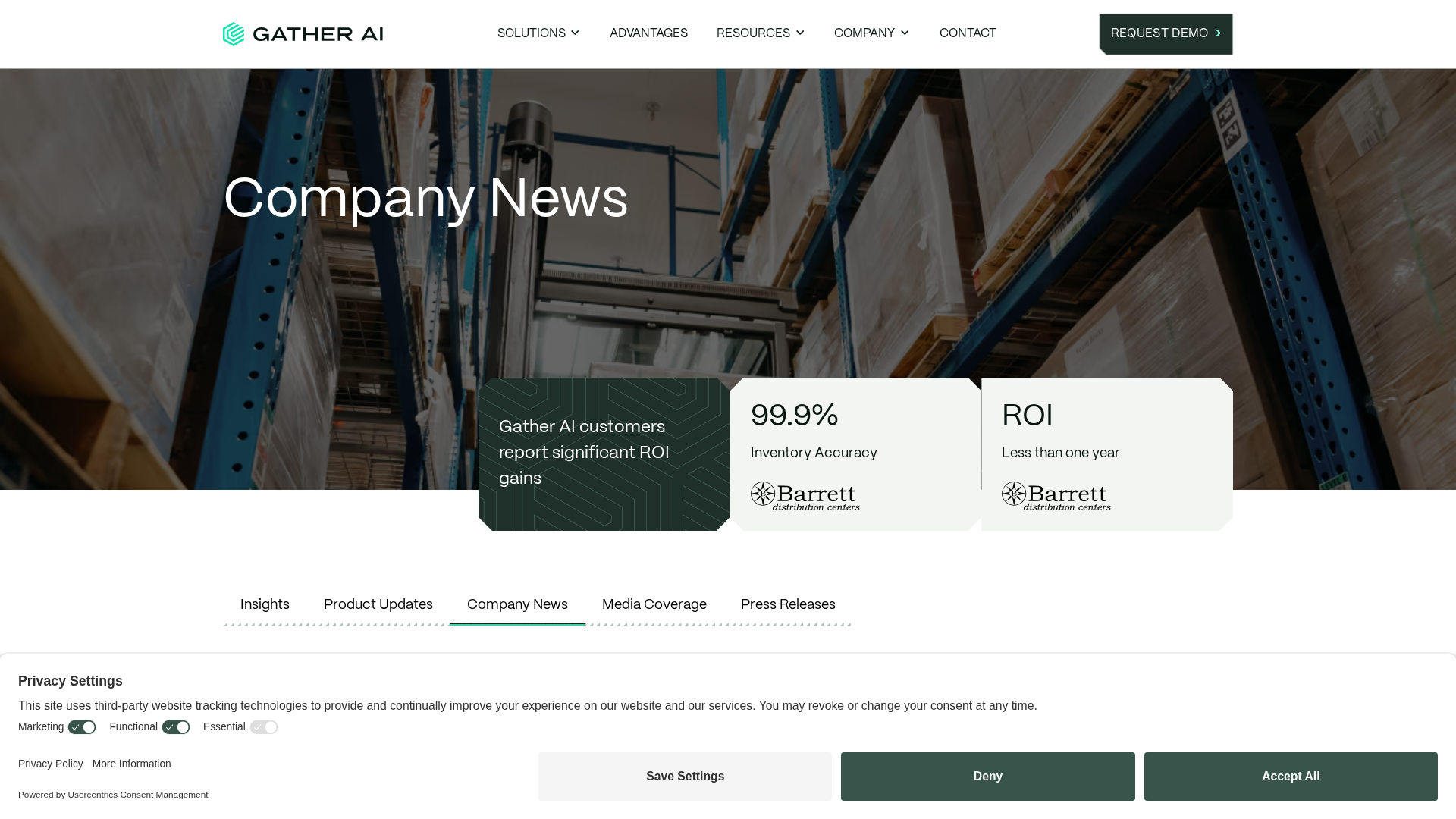Toggle the Marketing consent switch

(x=82, y=727)
